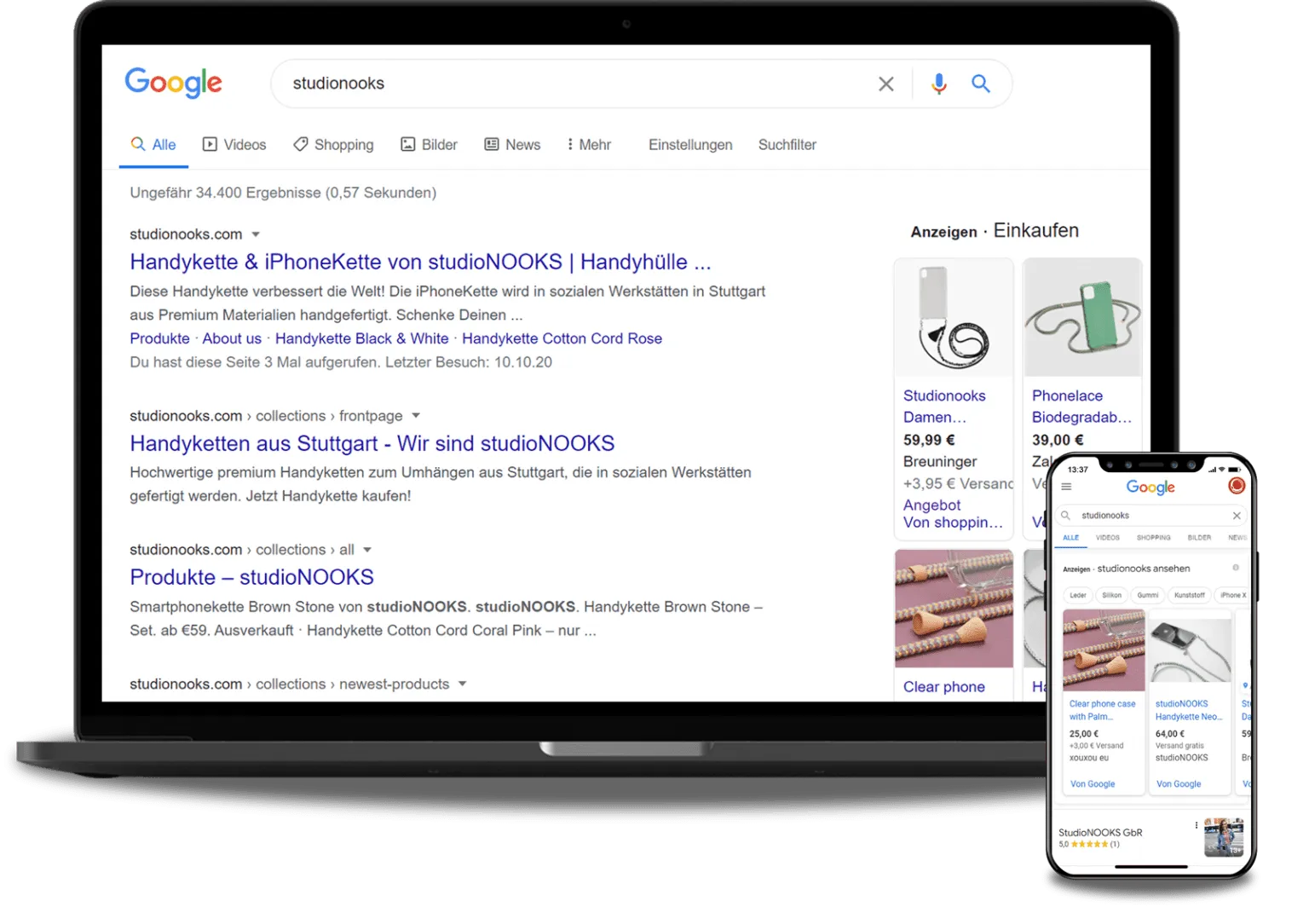Switch to the Shopping results tab
1309x924 pixels.
click(333, 145)
